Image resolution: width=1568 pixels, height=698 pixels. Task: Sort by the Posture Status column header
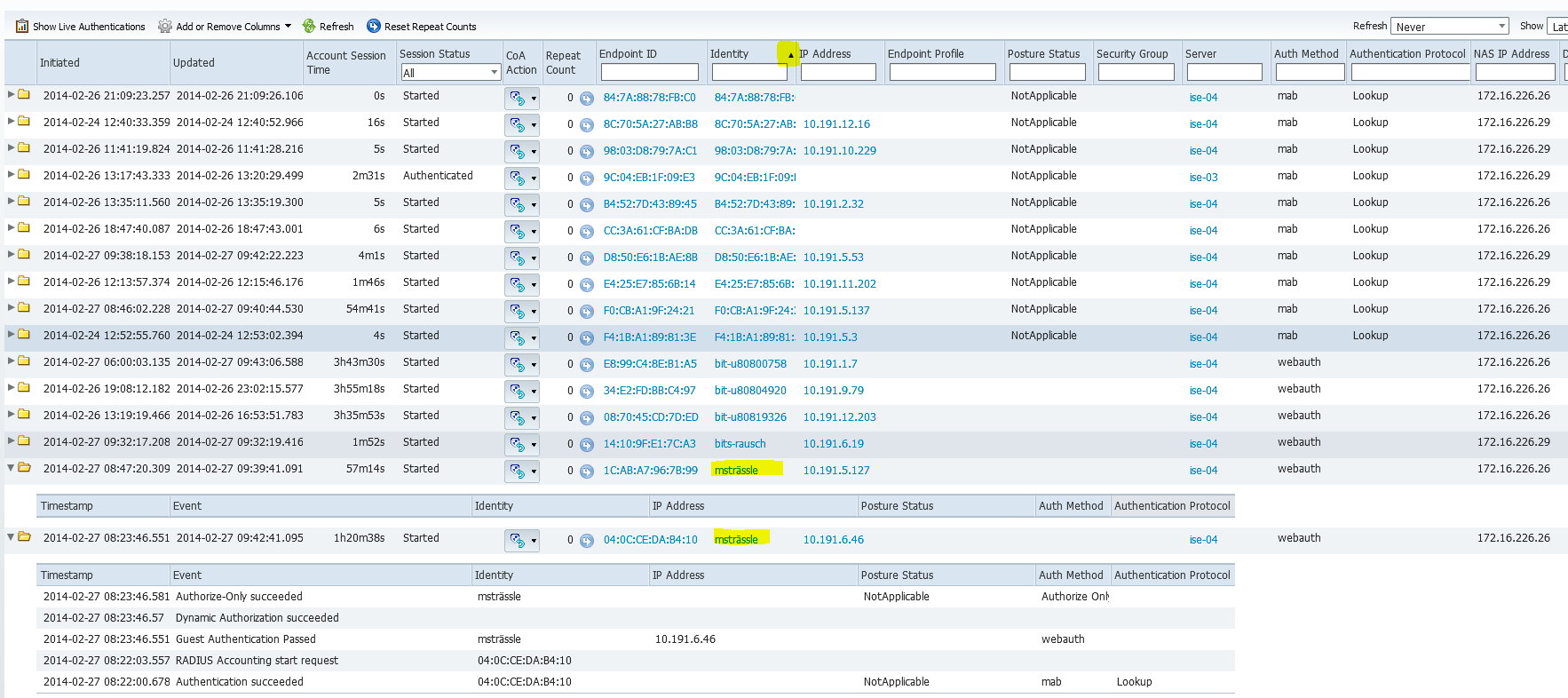pyautogui.click(x=1044, y=54)
